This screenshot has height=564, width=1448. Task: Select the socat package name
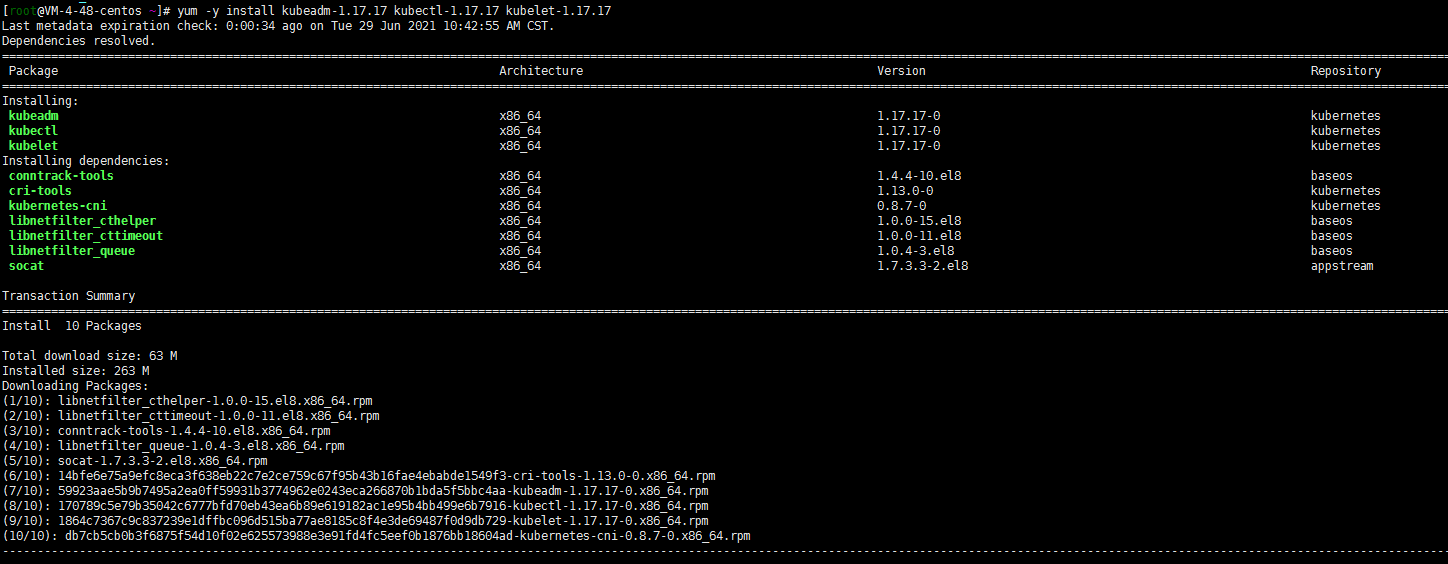[26, 266]
